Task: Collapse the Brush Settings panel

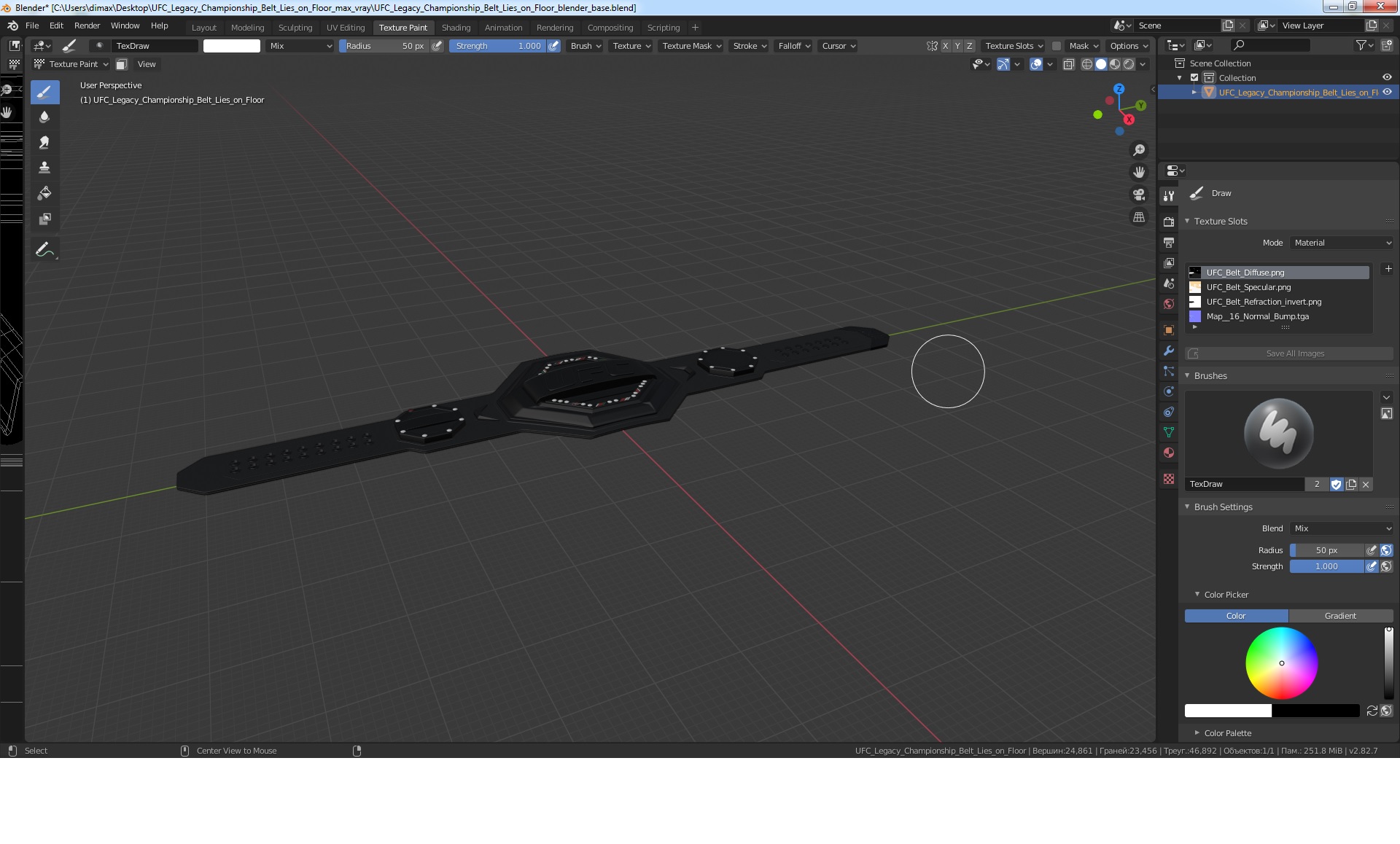Action: (x=1187, y=507)
